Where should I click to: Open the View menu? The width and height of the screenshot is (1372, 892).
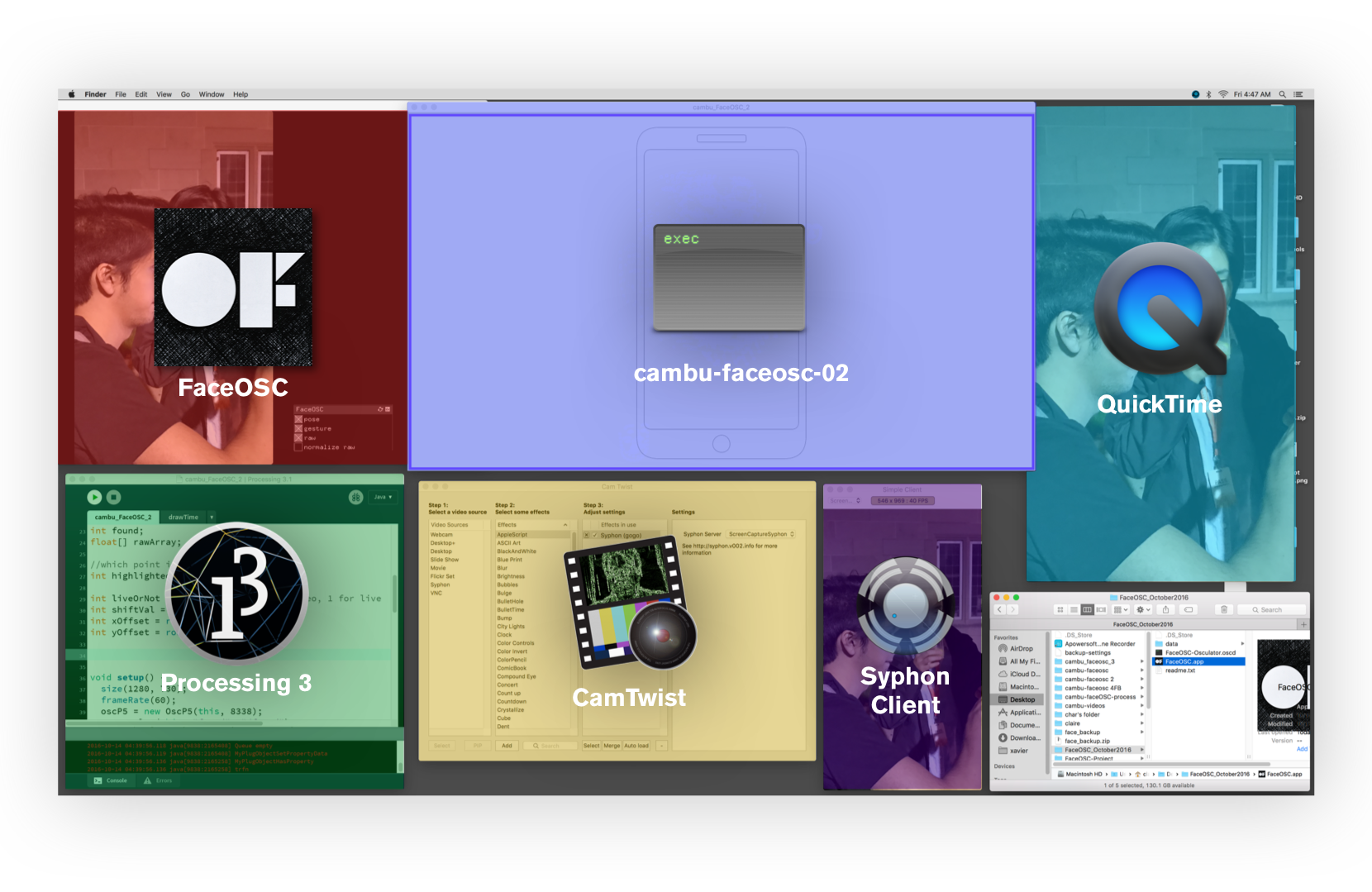[164, 94]
